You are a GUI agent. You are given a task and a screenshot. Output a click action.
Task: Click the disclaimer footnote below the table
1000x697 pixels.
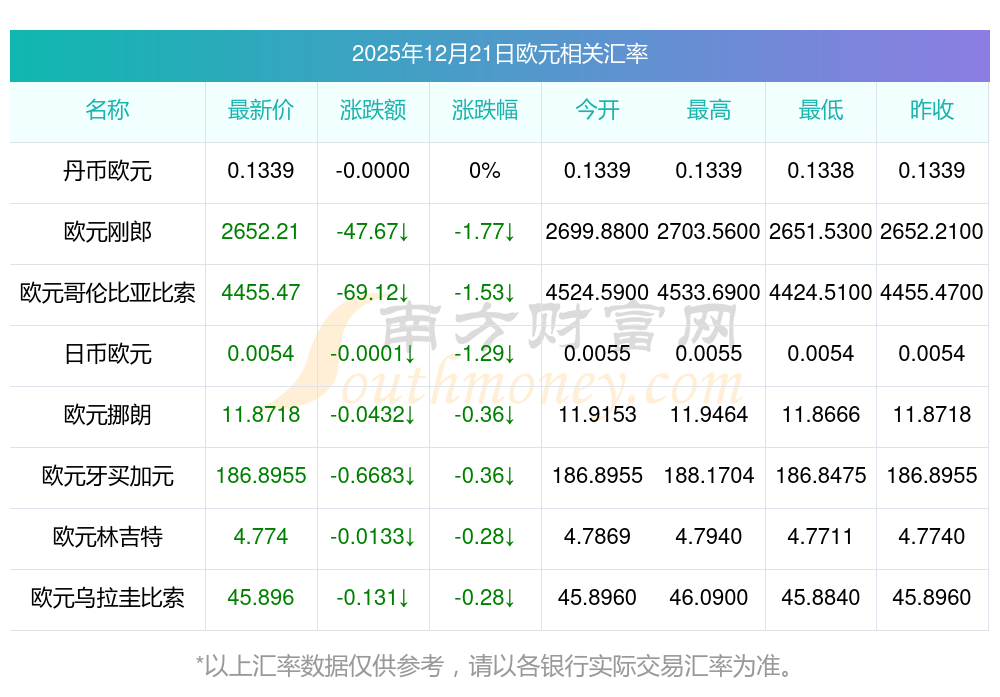[499, 665]
